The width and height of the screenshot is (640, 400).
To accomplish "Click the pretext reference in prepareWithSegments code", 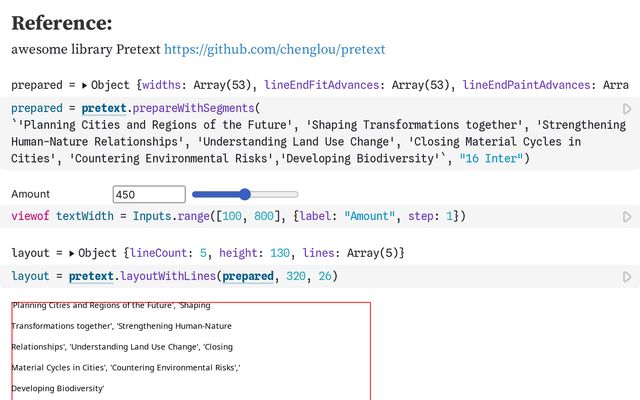I will 104,108.
